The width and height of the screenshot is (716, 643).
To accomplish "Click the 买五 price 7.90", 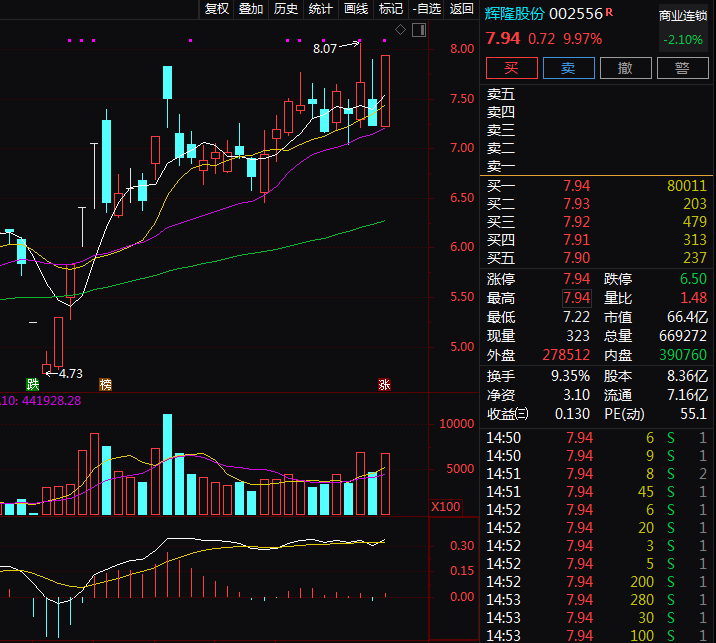I will tap(576, 258).
